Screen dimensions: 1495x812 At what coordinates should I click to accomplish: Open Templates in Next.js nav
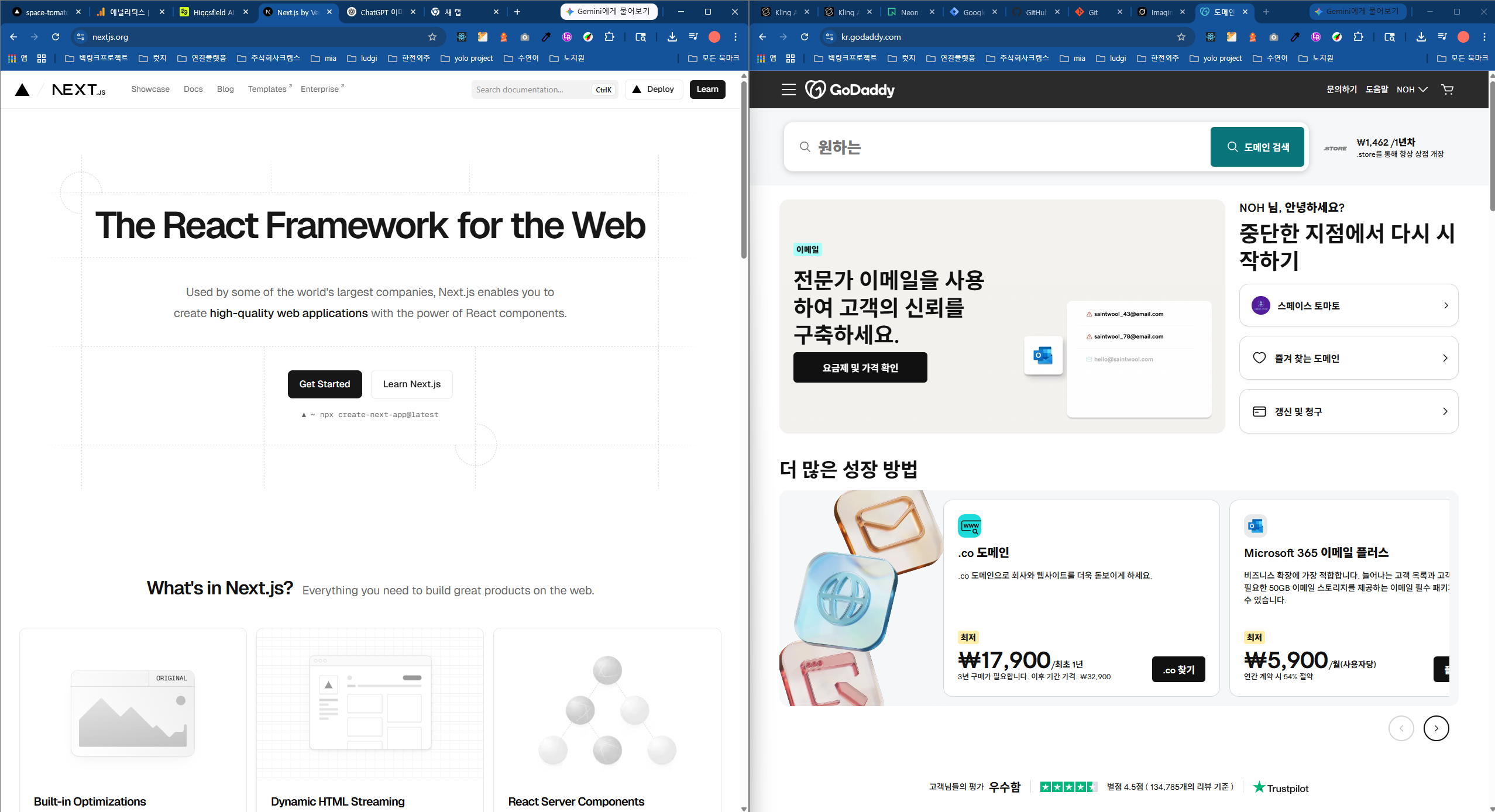tap(269, 89)
